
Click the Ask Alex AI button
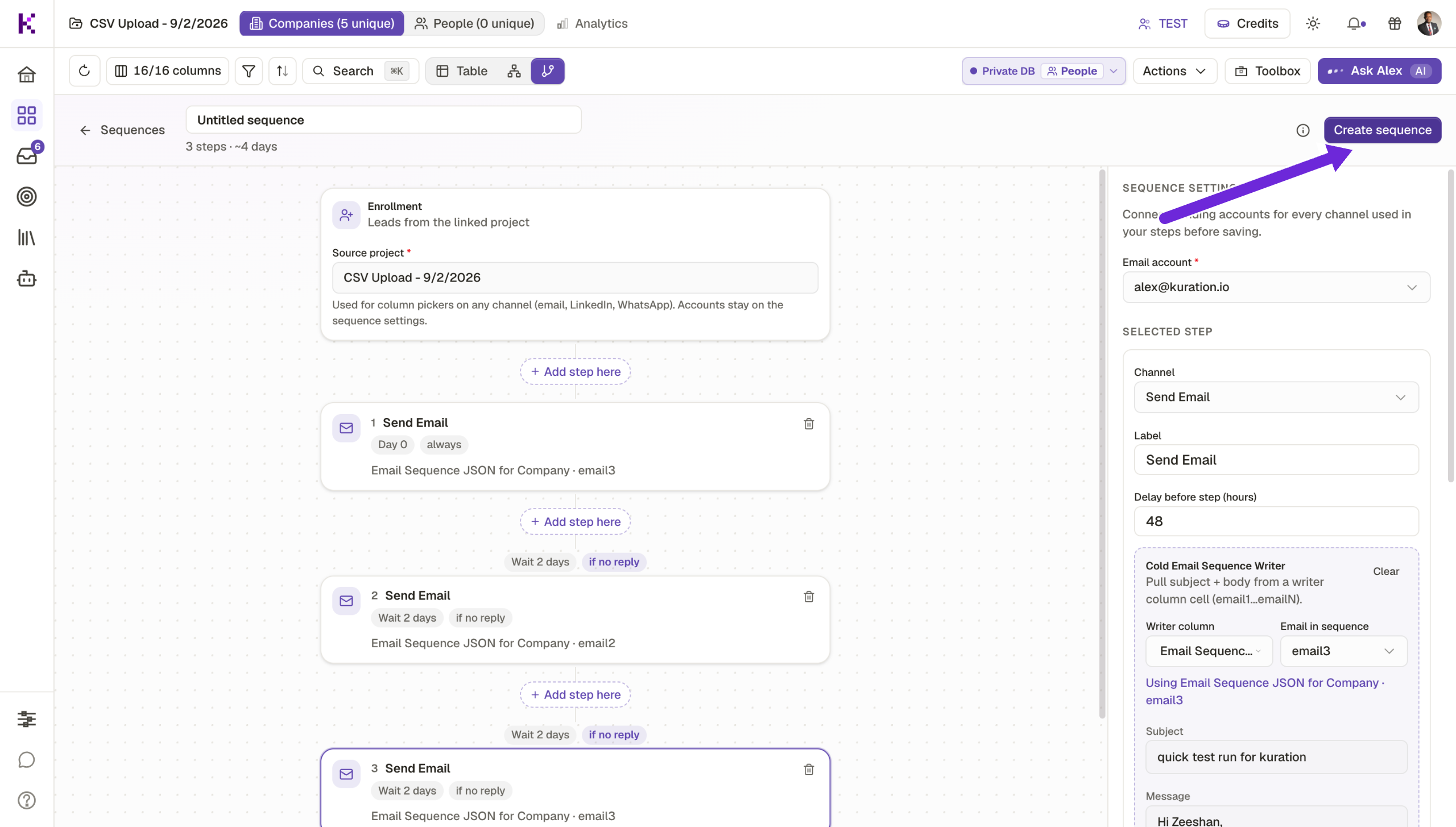[1379, 71]
